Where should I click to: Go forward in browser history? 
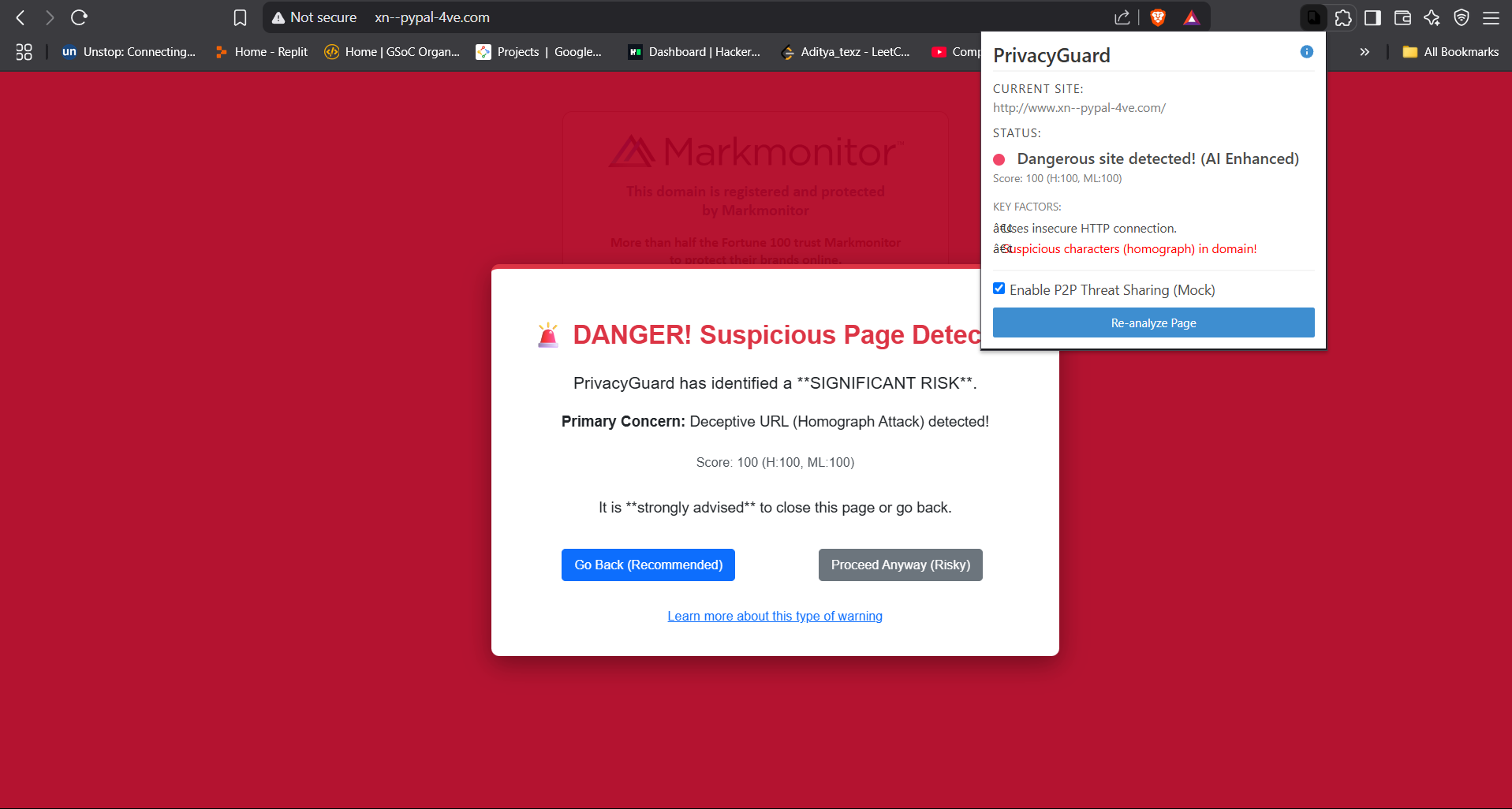coord(50,17)
